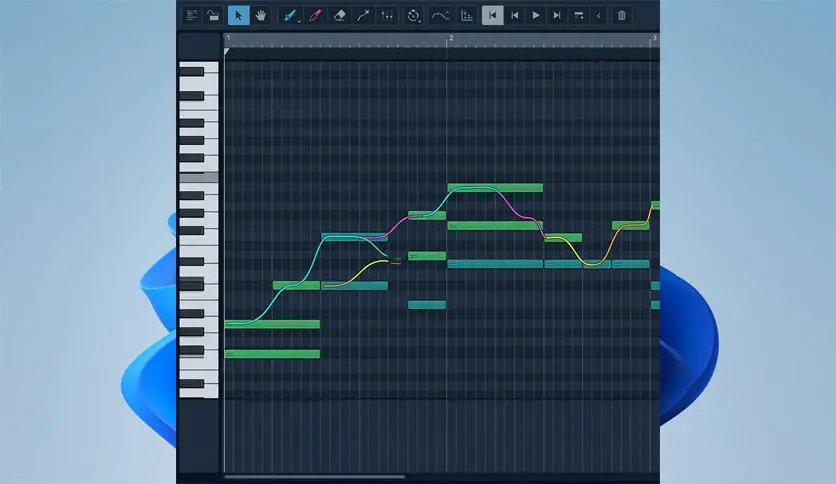Screen dimensions: 836x484
Task: Select the lowest green note in bar 1
Action: pyautogui.click(x=272, y=354)
